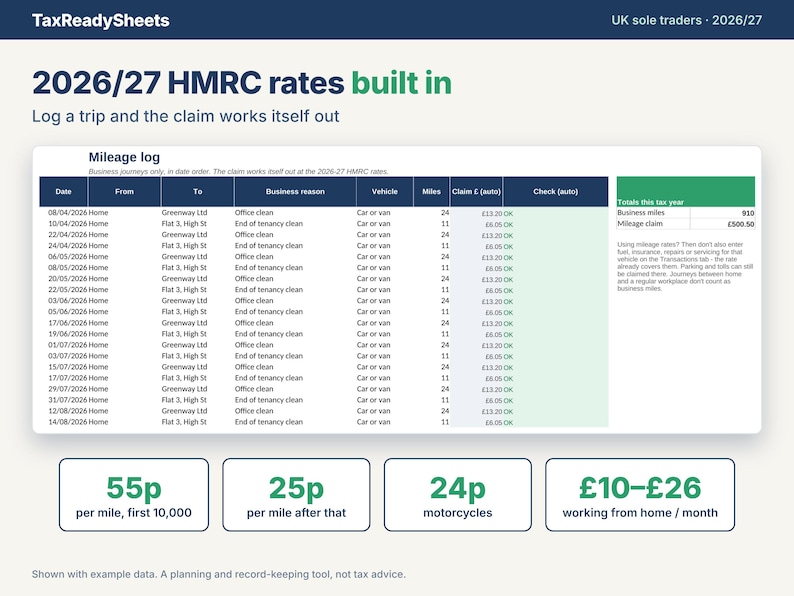Image resolution: width=794 pixels, height=596 pixels.
Task: Click the date cell 17/06/2026
Action: [x=67, y=323]
